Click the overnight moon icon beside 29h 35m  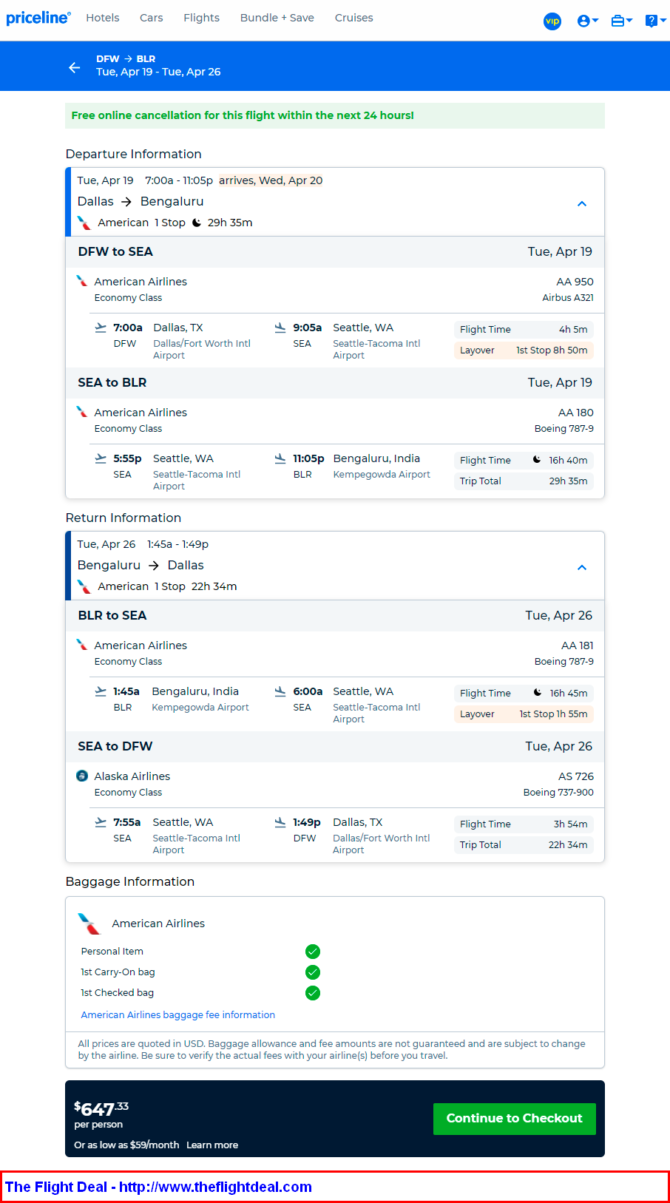196,223
